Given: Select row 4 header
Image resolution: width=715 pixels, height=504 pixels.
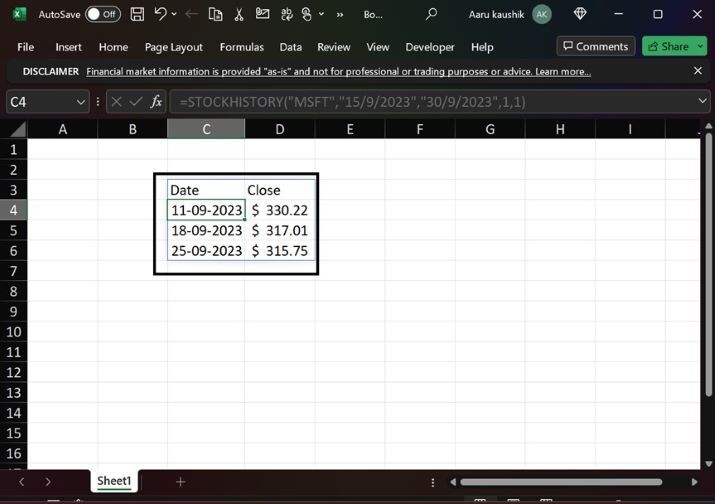Looking at the screenshot, I should pos(14,210).
